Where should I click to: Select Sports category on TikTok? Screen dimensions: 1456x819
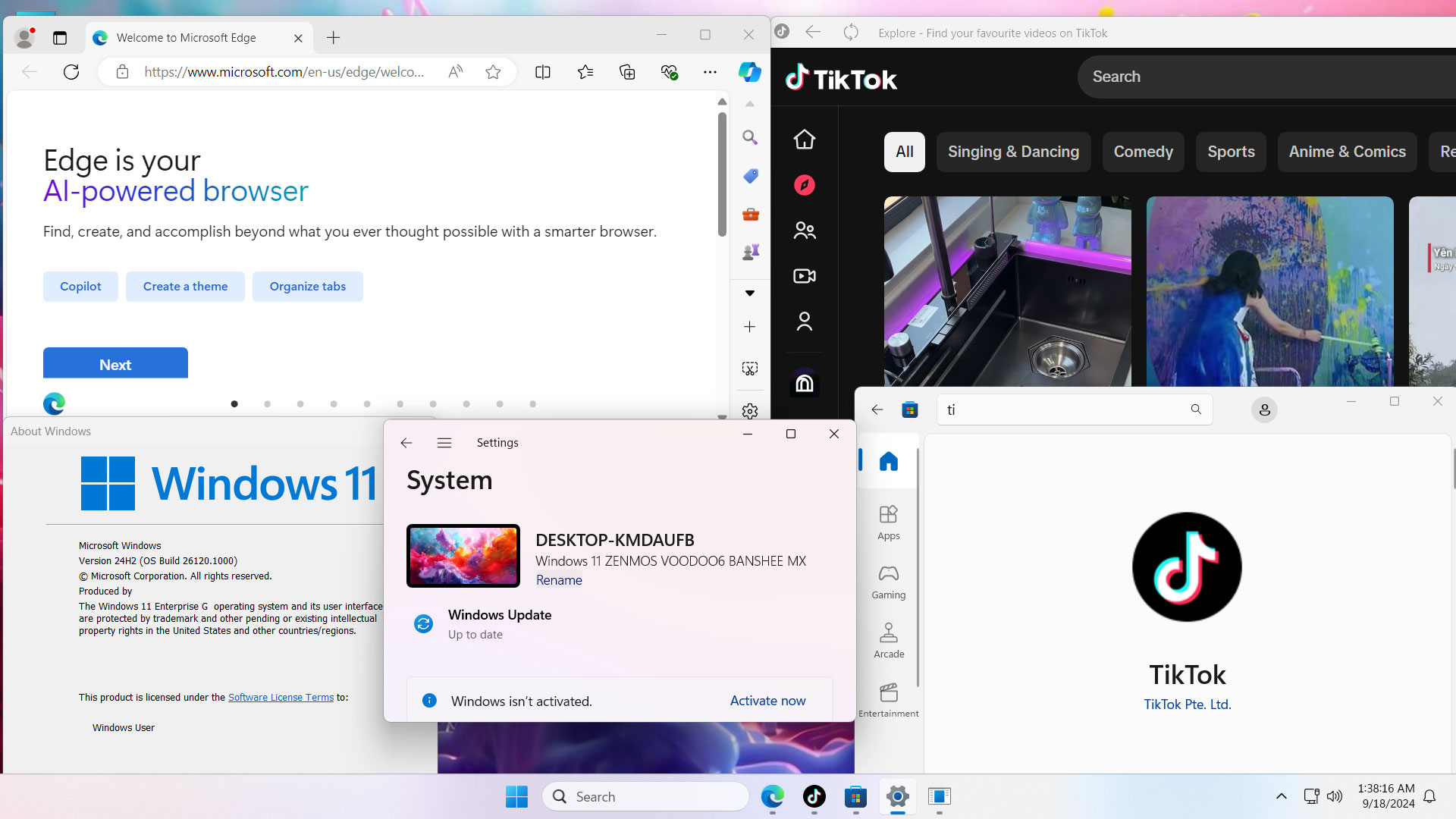(x=1231, y=152)
